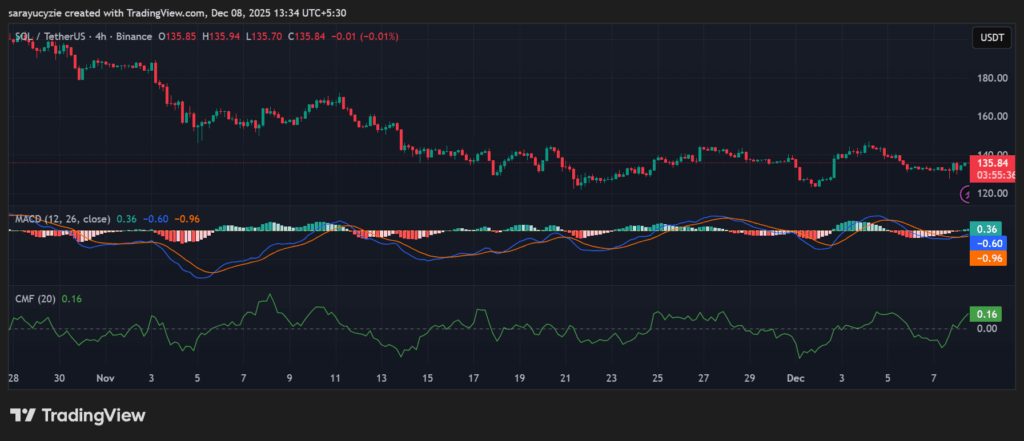Click the TradingView logo icon

click(x=24, y=415)
